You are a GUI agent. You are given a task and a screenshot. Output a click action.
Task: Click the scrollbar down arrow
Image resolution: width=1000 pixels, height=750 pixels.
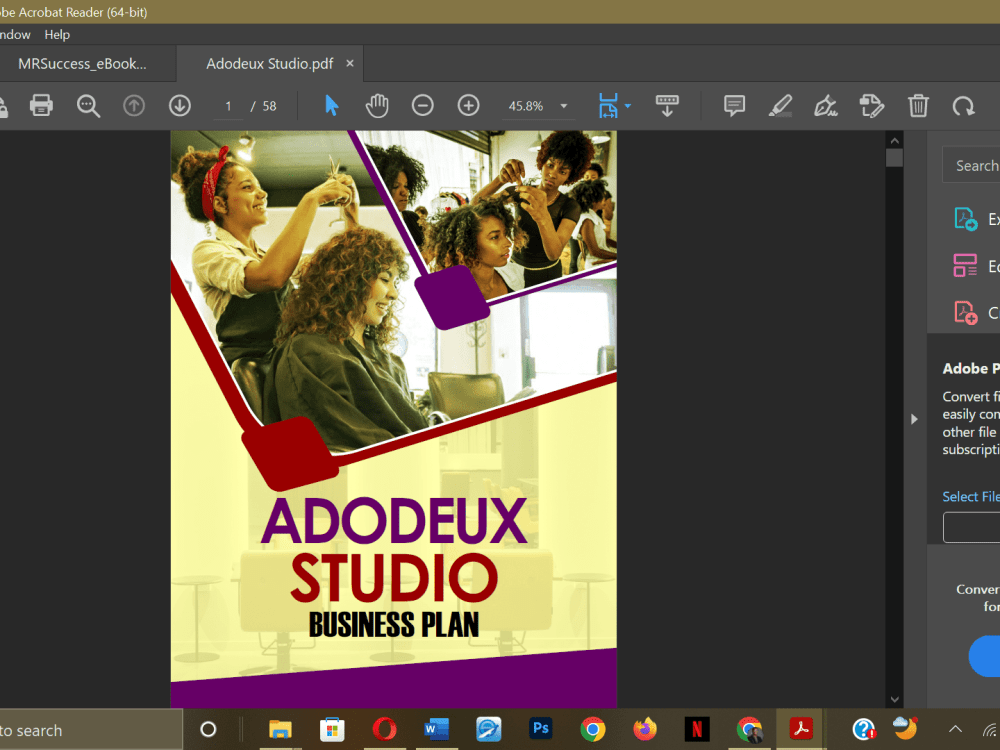[894, 700]
